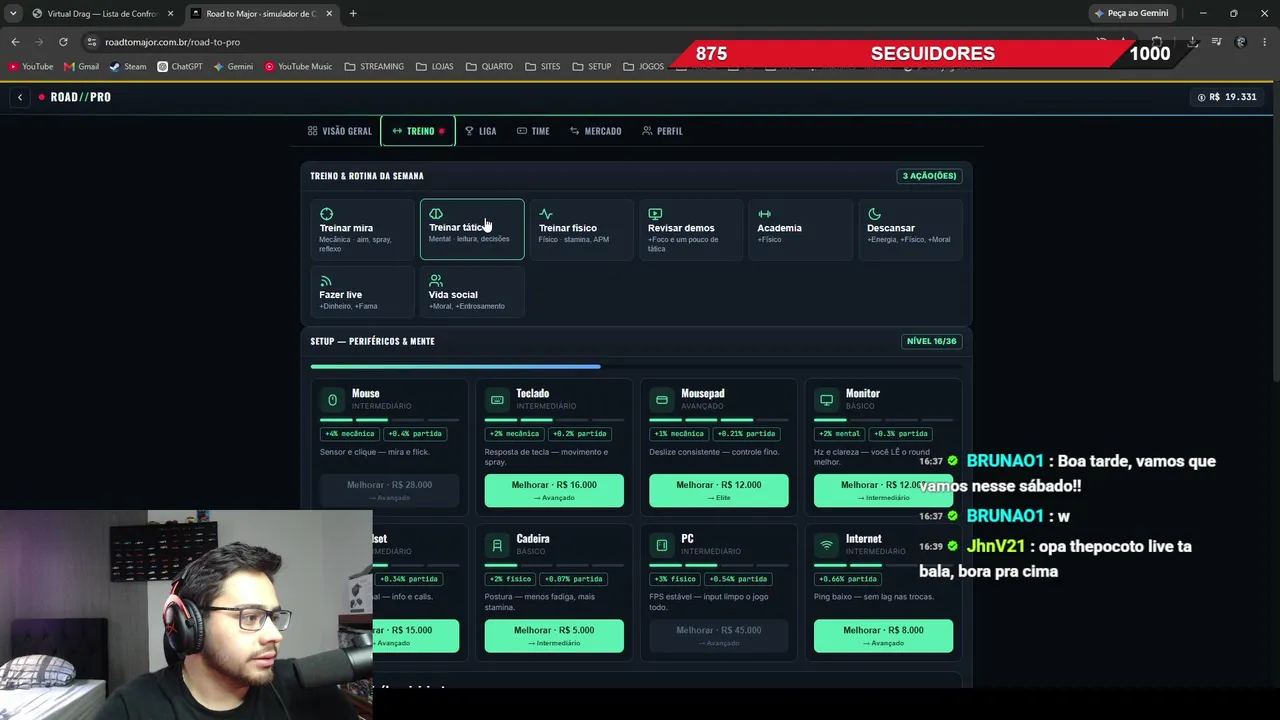Click the people icon on Vida social
This screenshot has width=1280, height=720.
pyautogui.click(x=436, y=281)
